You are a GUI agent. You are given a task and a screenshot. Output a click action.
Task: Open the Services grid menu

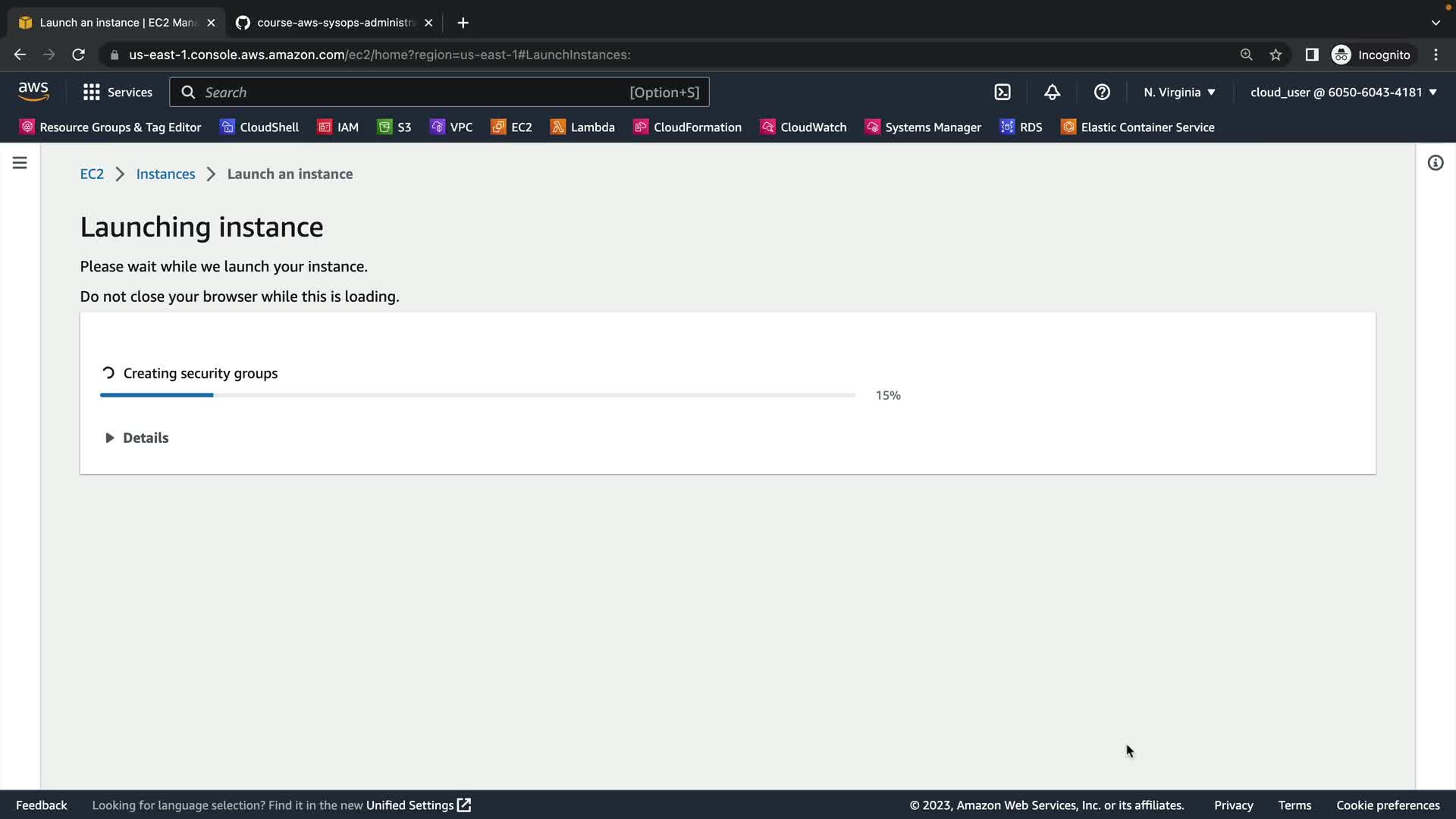[118, 93]
